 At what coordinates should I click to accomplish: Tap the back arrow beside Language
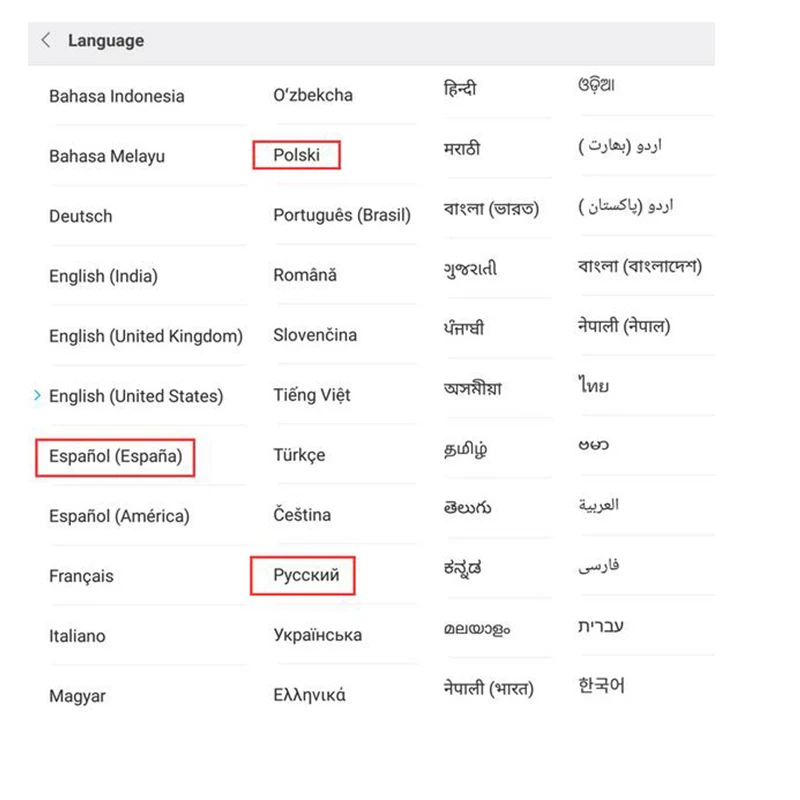coord(46,41)
